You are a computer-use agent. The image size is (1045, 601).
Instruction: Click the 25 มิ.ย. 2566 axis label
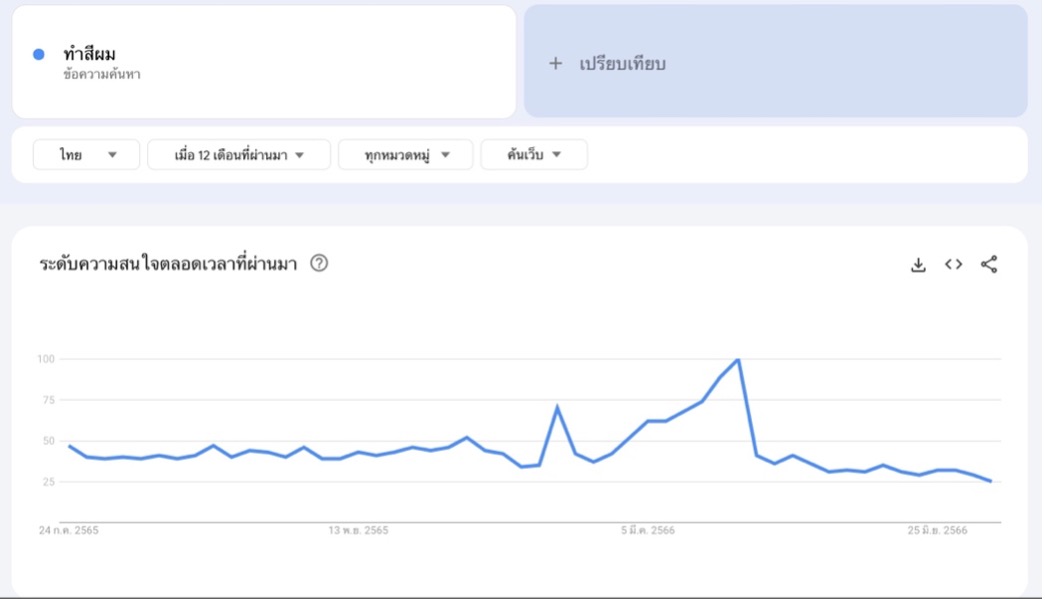coord(937,530)
